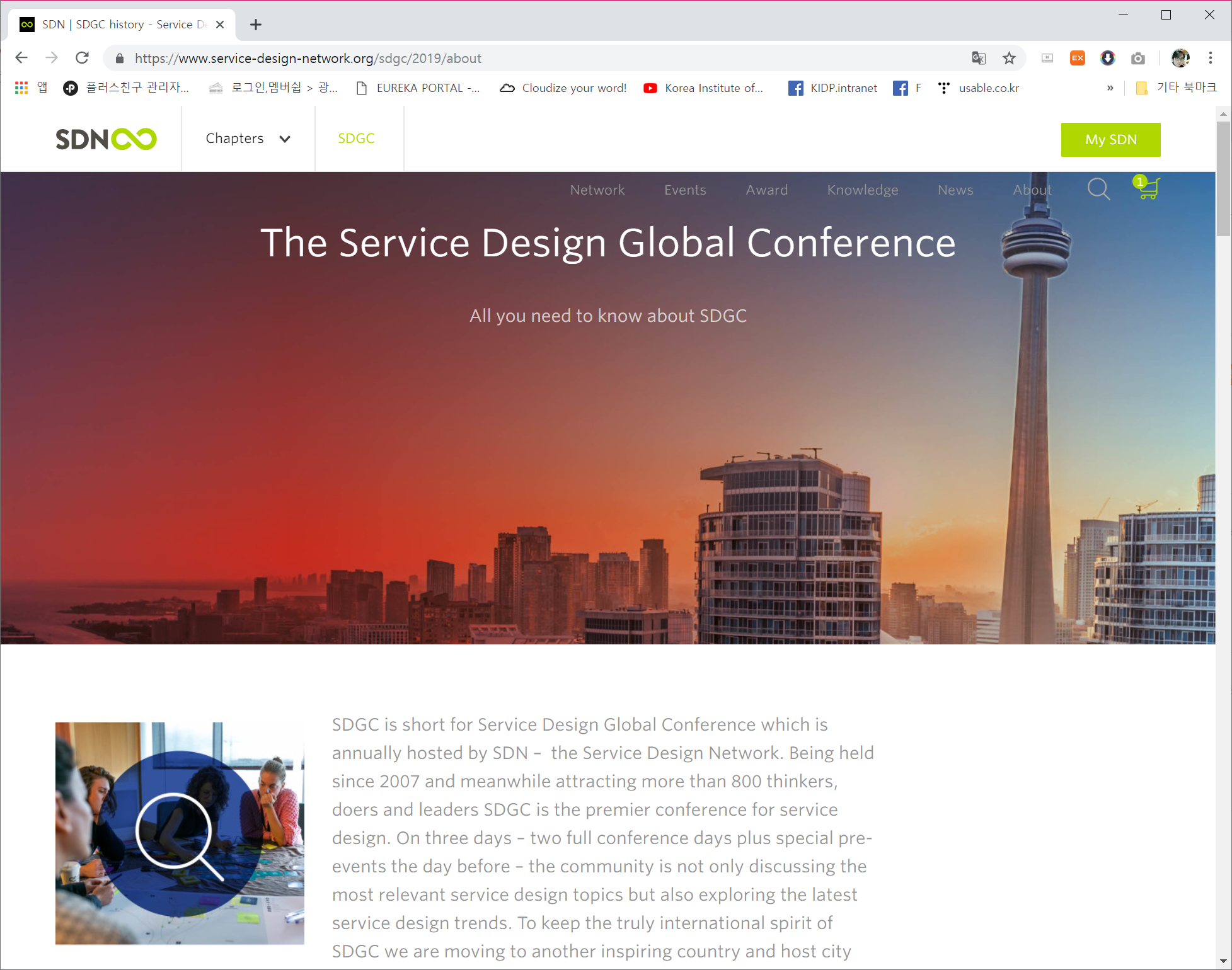Open the Chrome three-dot menu
This screenshot has height=970, width=1232.
click(x=1211, y=58)
